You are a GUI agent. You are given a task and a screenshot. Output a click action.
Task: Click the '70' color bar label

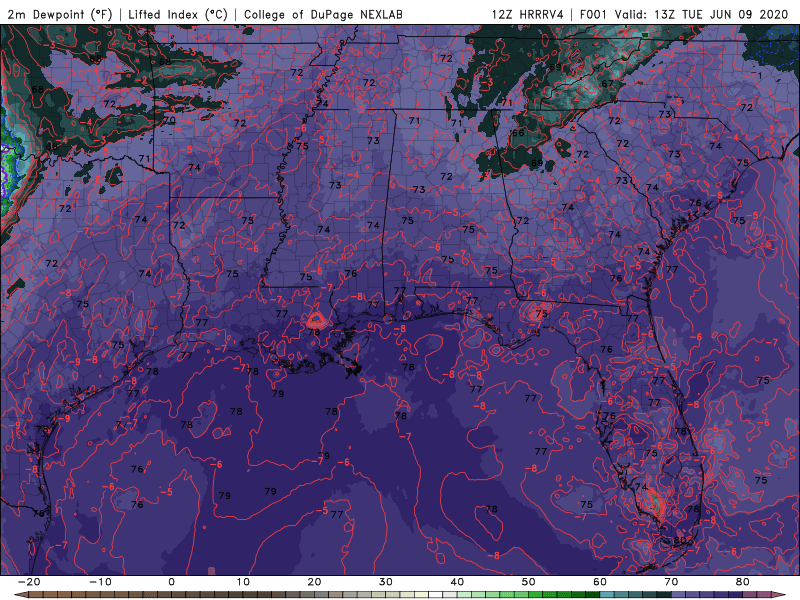[x=671, y=582]
